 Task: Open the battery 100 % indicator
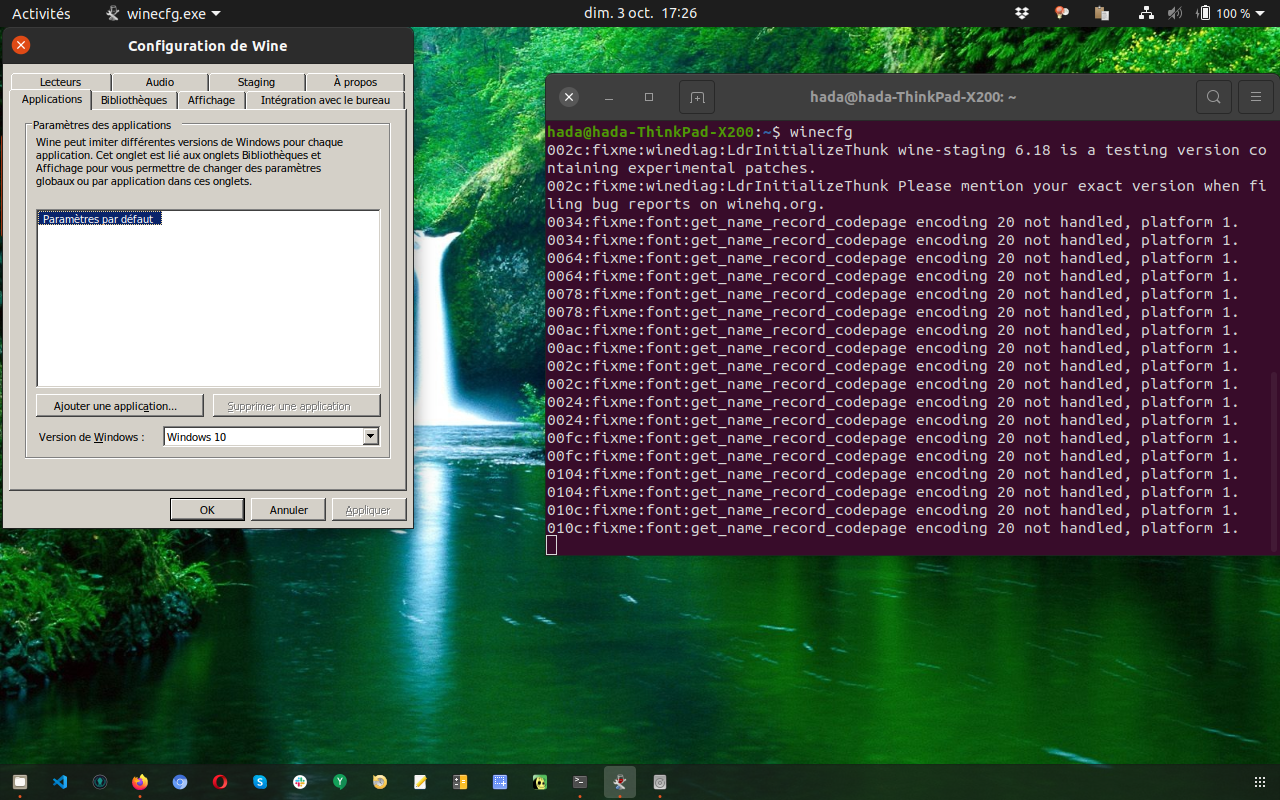coord(1224,13)
